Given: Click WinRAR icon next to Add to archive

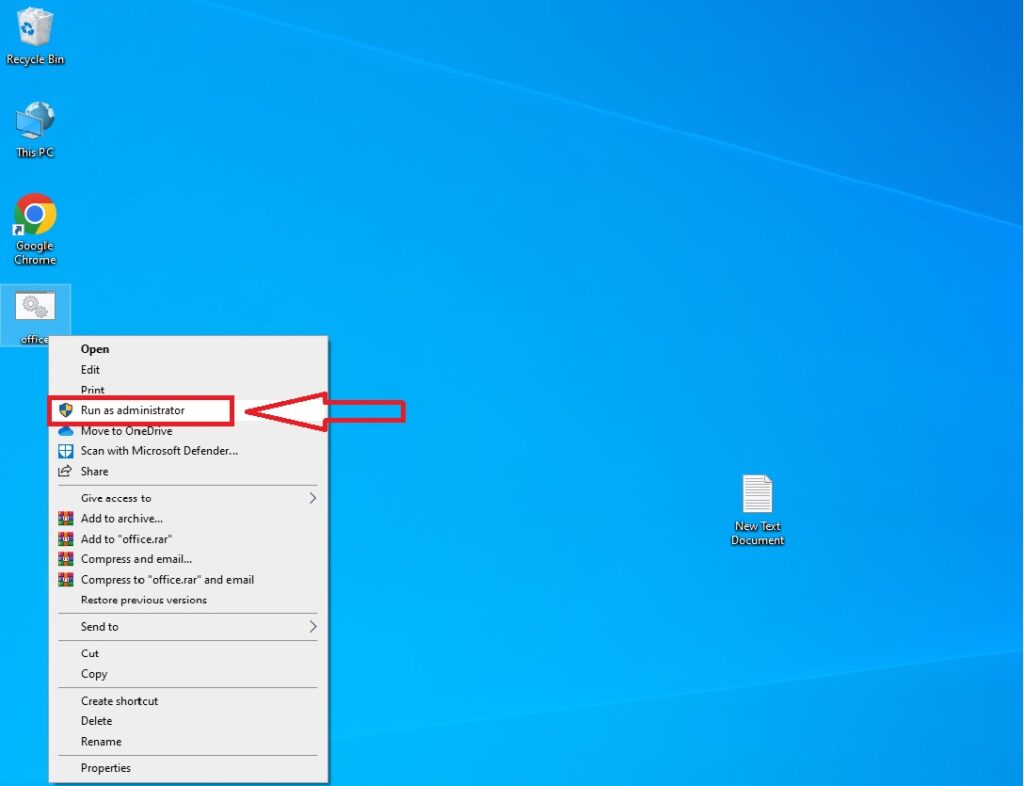Looking at the screenshot, I should click(x=65, y=518).
